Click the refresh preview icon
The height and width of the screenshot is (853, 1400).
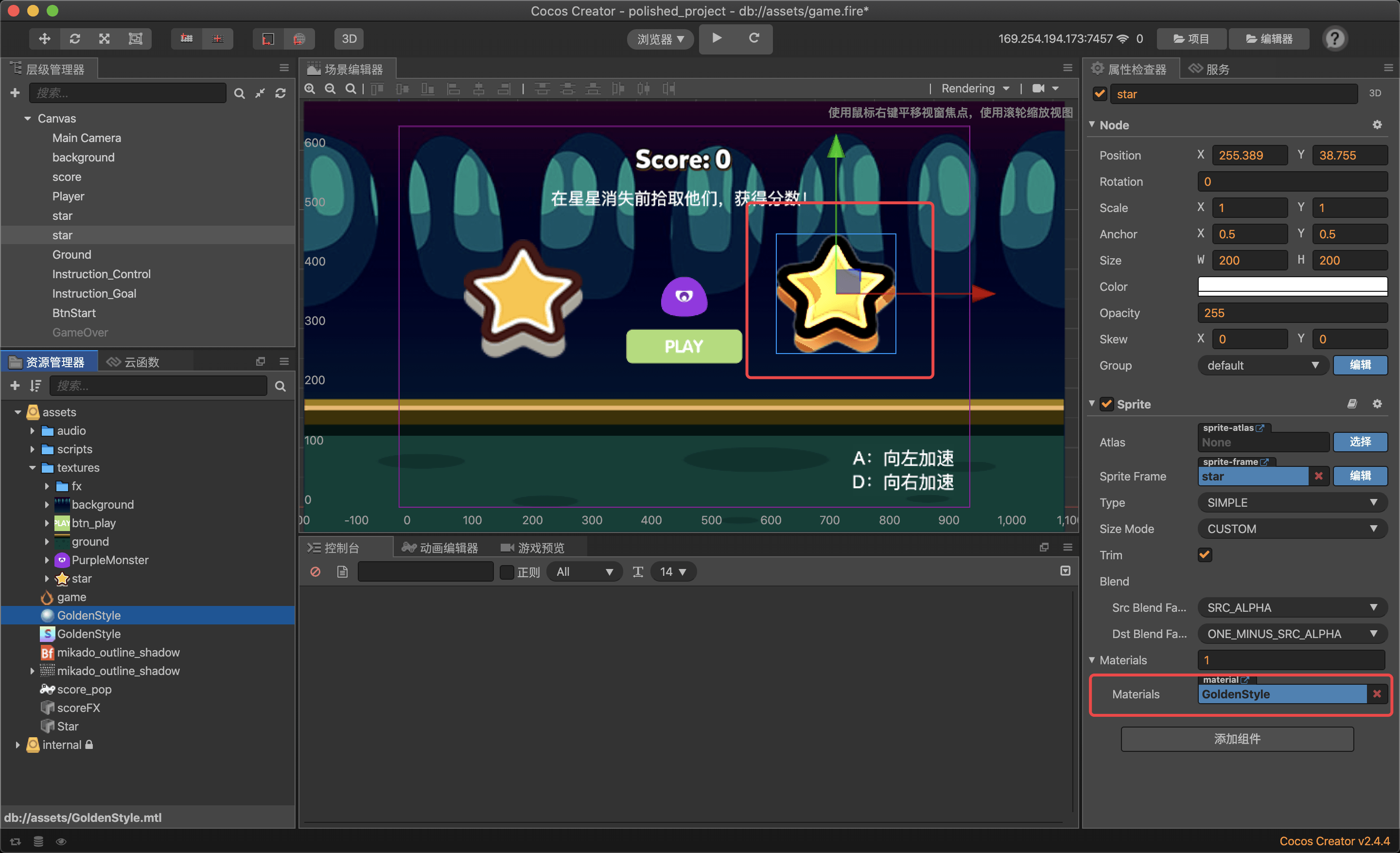tap(754, 38)
